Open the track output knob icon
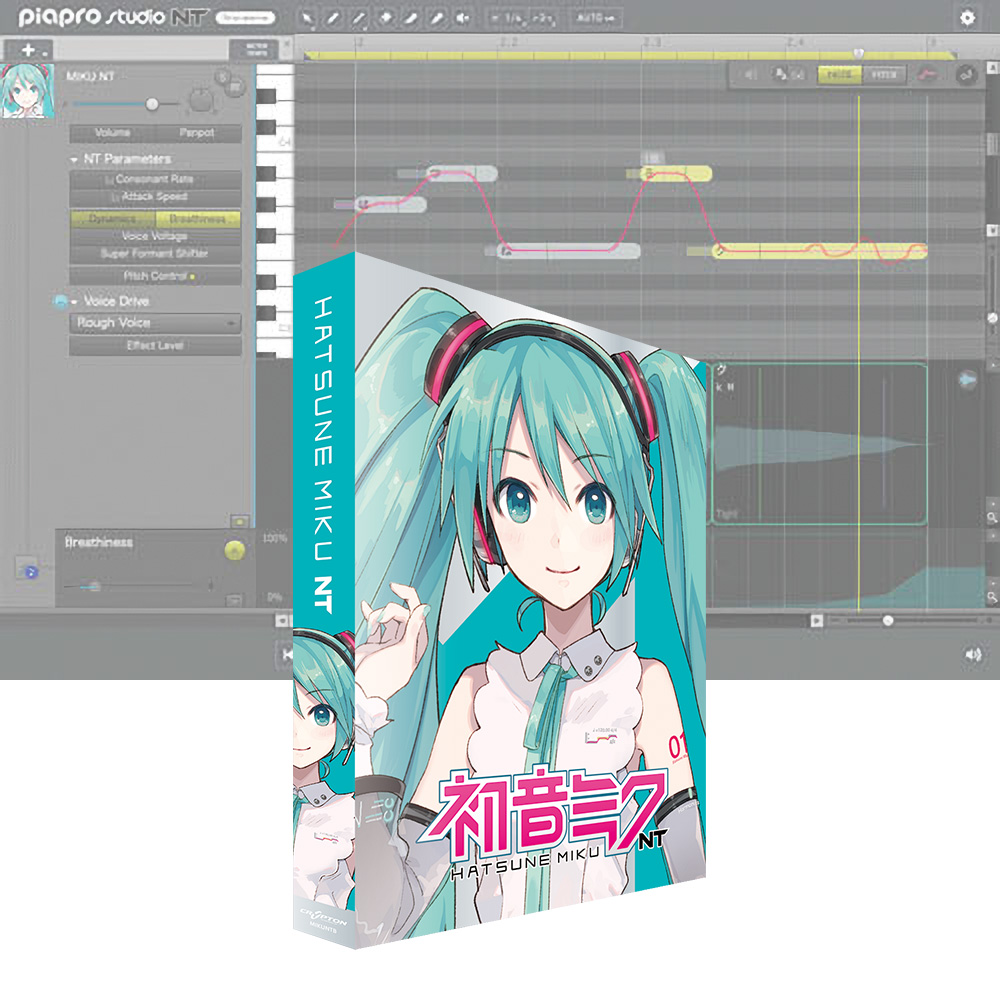Viewport: 1000px width, 1000px height. [x=202, y=100]
